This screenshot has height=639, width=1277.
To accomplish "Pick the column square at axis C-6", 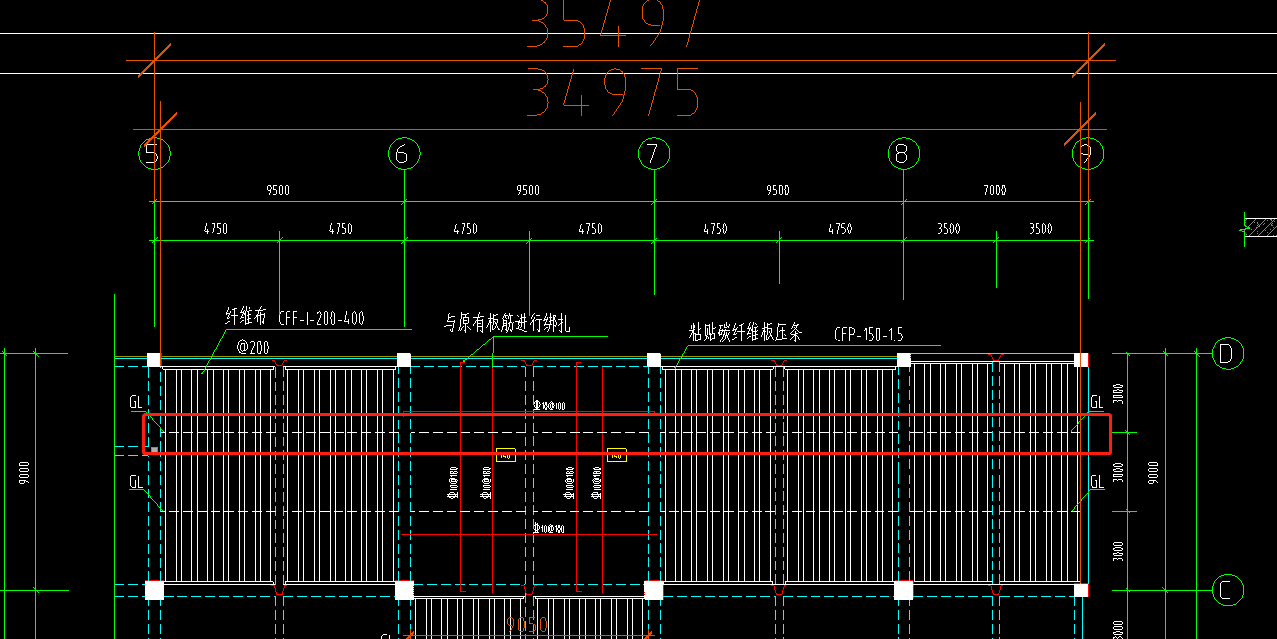I will coord(404,590).
